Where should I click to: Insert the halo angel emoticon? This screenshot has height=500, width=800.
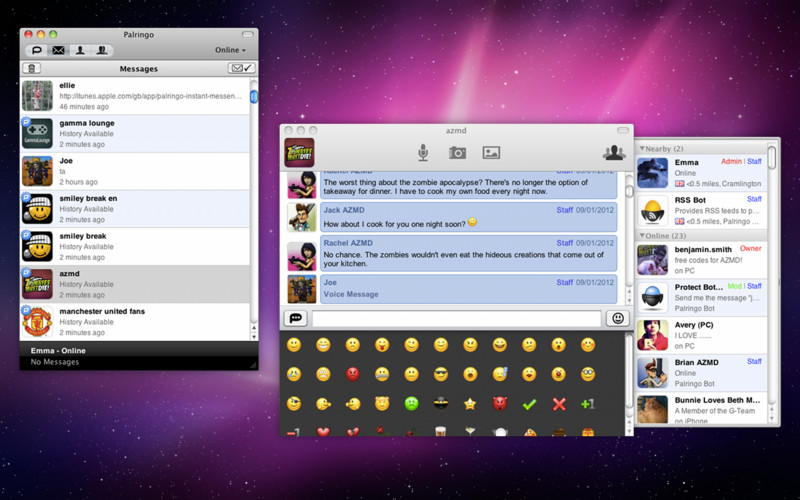click(x=382, y=404)
